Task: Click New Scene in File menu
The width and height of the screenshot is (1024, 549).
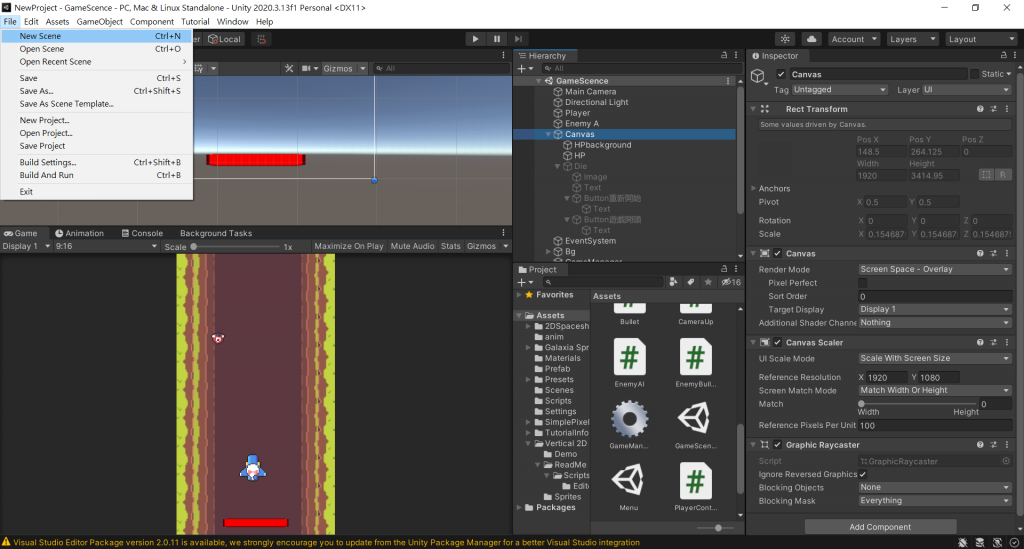Action: click(97, 36)
